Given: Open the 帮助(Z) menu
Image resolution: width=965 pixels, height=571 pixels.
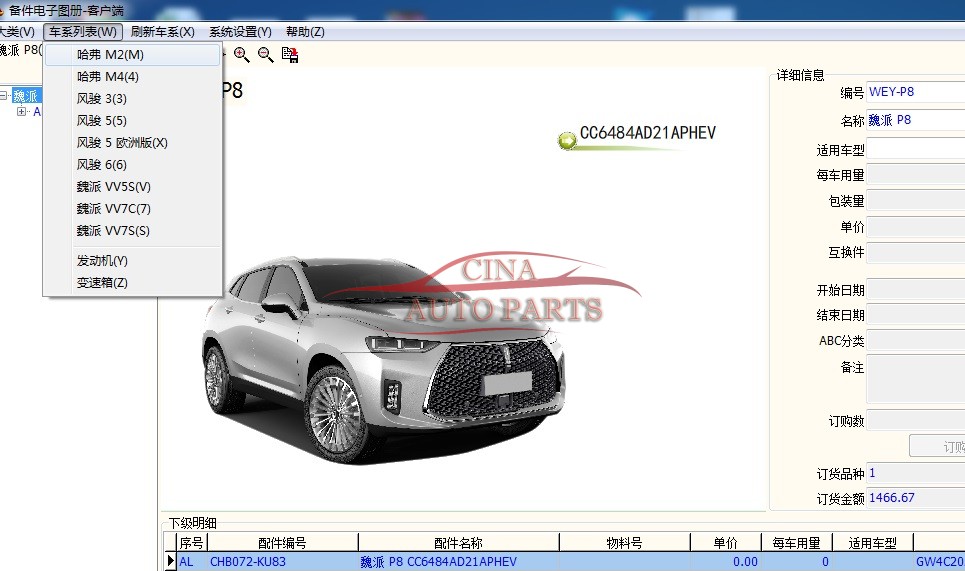Looking at the screenshot, I should point(305,32).
